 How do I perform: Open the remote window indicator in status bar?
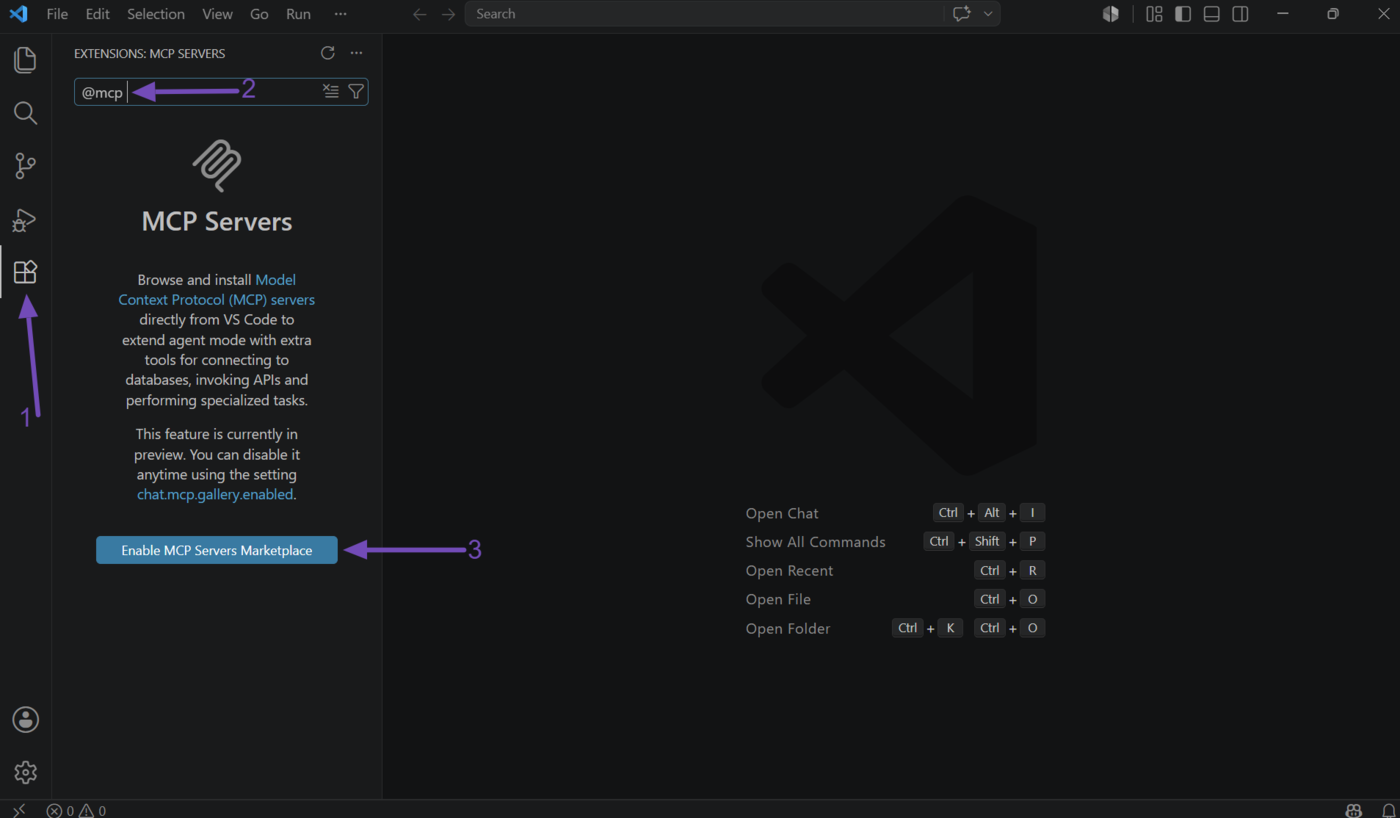(18, 810)
